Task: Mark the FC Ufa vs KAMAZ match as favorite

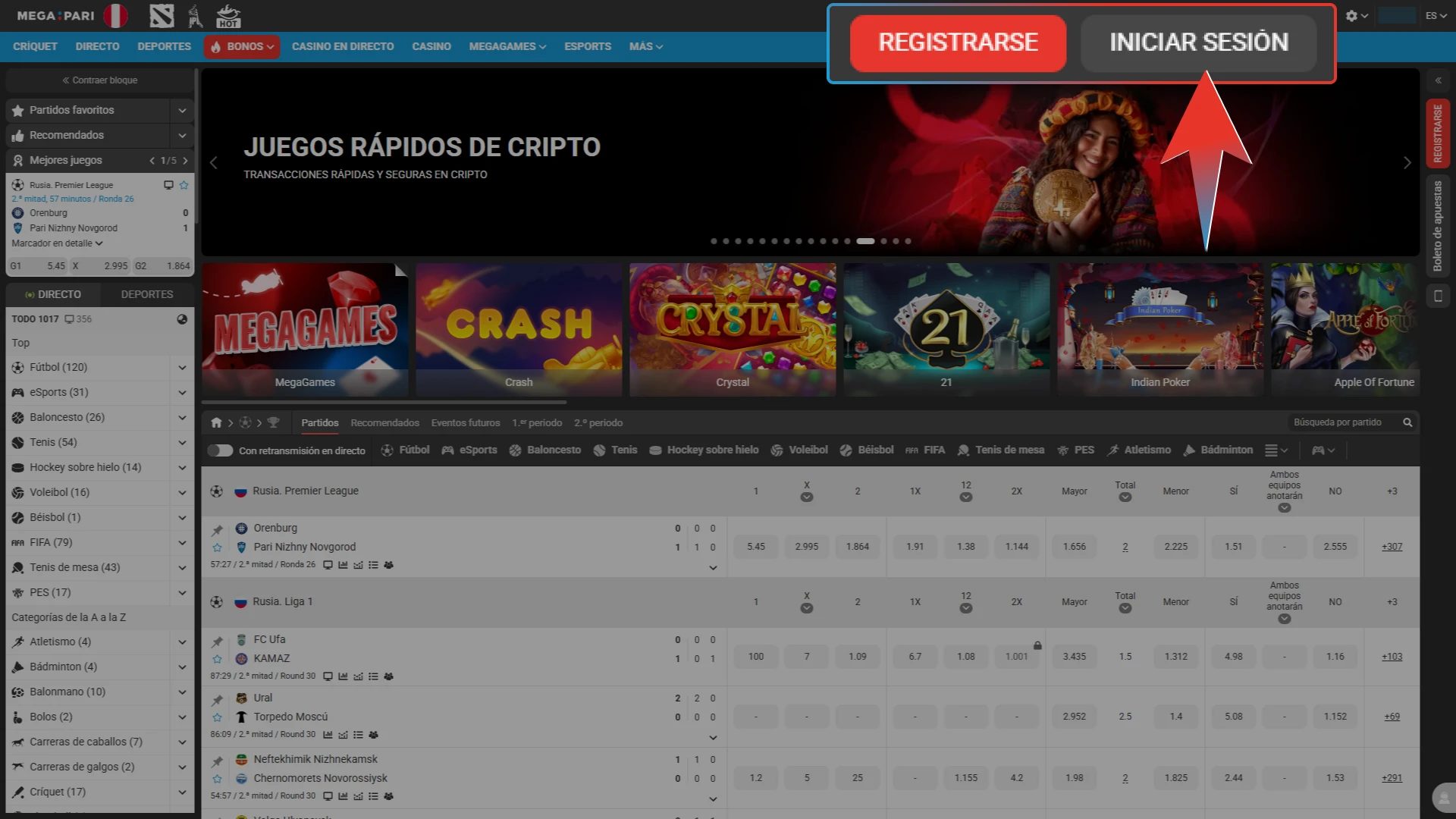Action: [218, 657]
